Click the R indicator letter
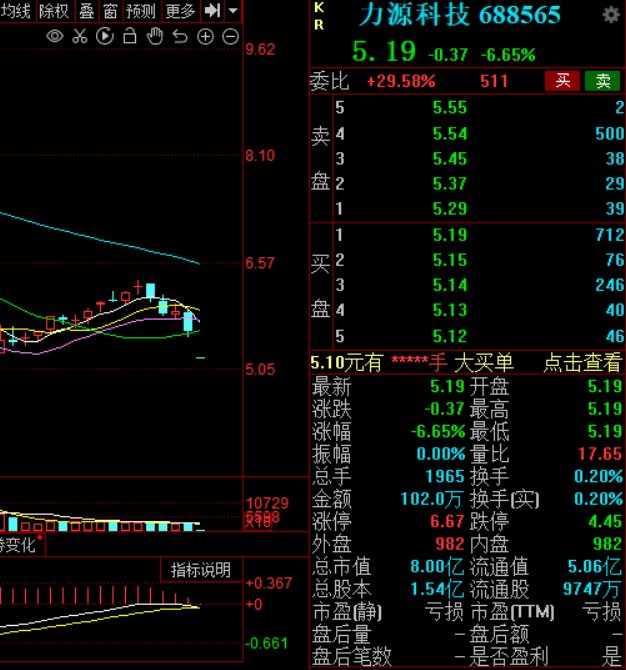This screenshot has width=626, height=670. point(319,25)
